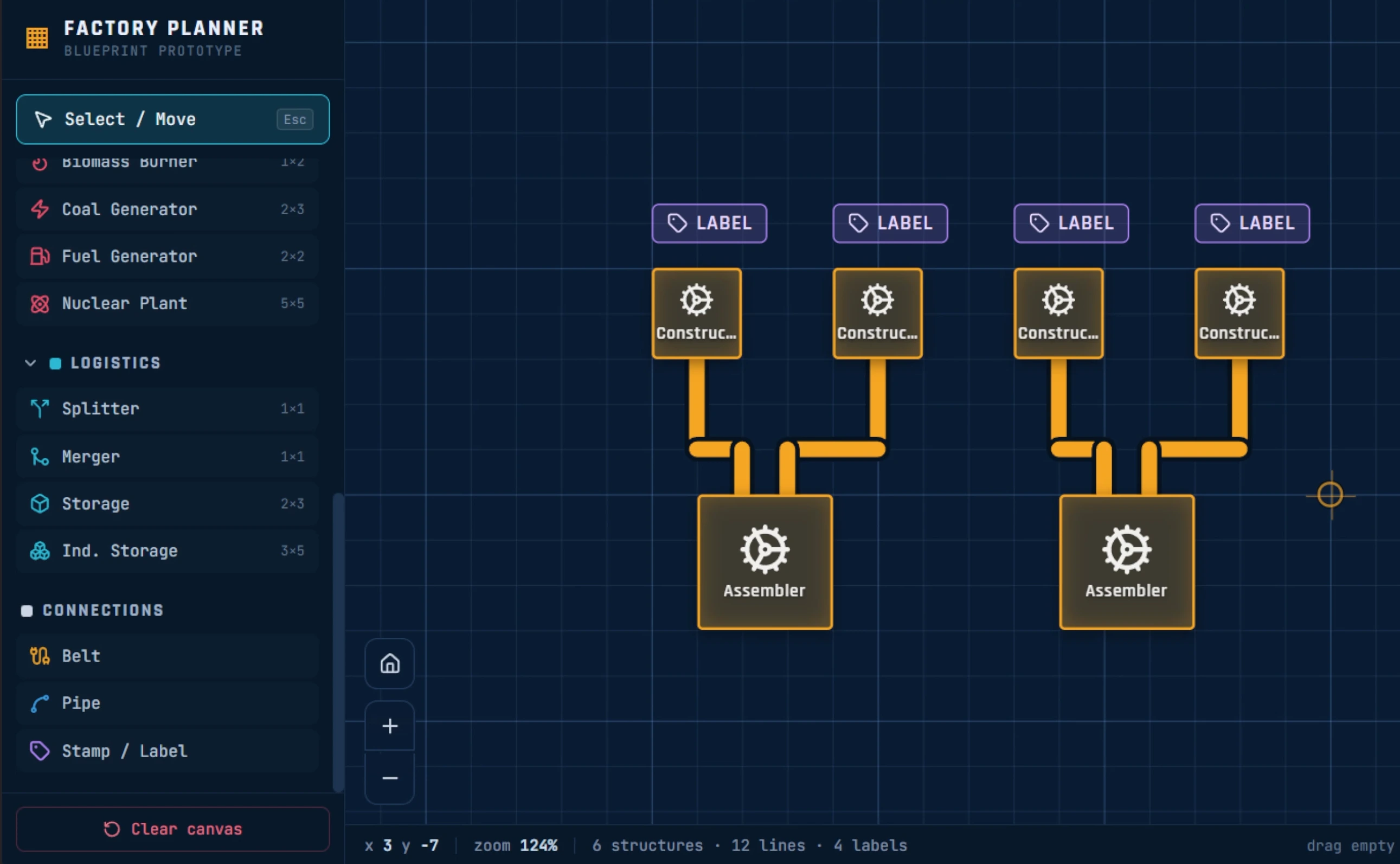Screen dimensions: 1400x864
Task: Choose the Ind. Storage structure
Action: [168, 551]
